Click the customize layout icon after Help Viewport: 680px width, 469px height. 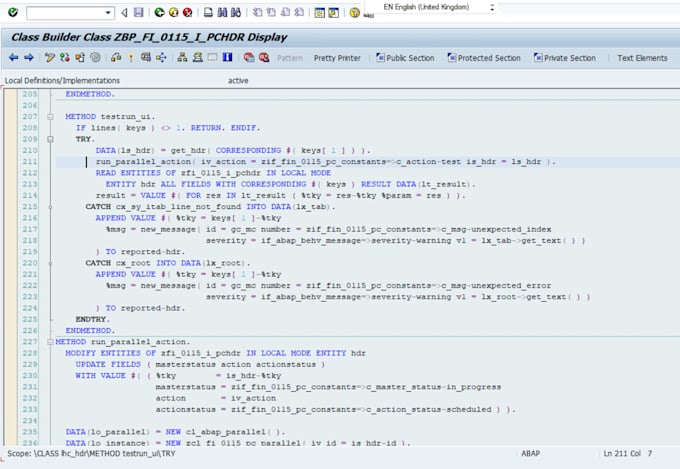[x=369, y=14]
